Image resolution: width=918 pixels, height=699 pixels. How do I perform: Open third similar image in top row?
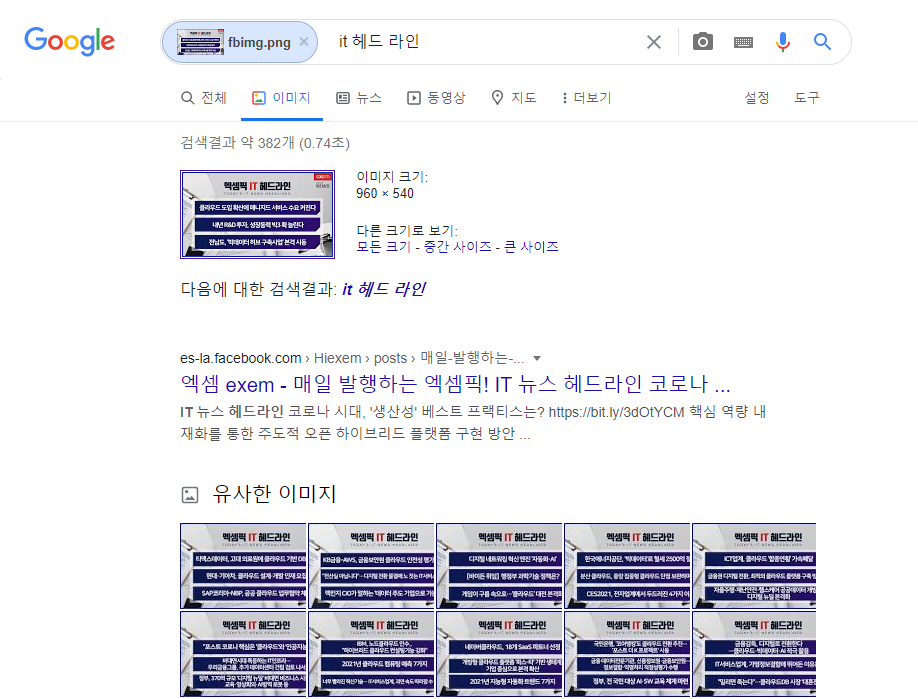tap(499, 566)
